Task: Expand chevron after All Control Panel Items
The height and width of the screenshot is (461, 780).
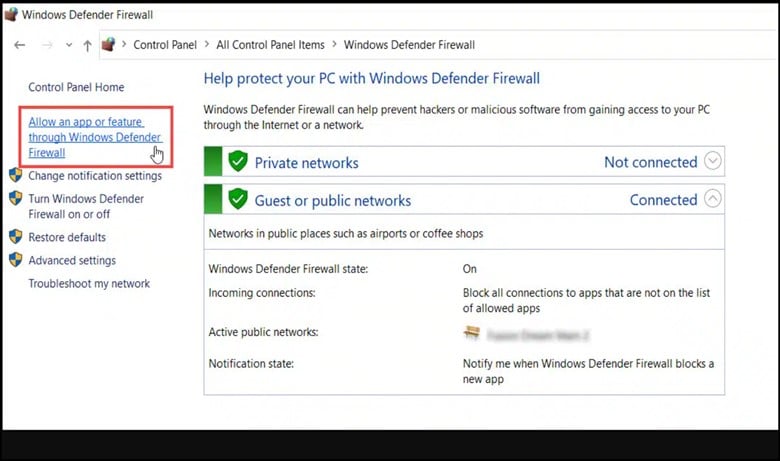Action: tap(334, 44)
